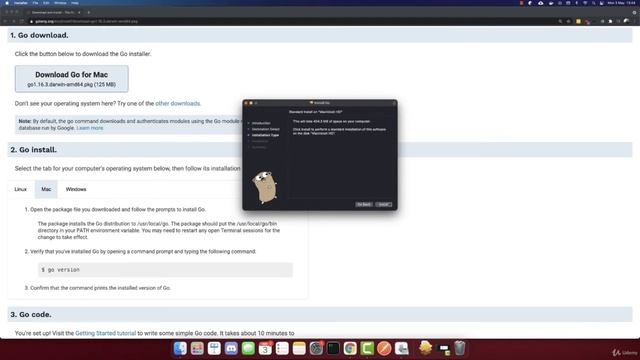Click the browser back arrow
The height and width of the screenshot is (360, 640).
[x=5, y=21]
